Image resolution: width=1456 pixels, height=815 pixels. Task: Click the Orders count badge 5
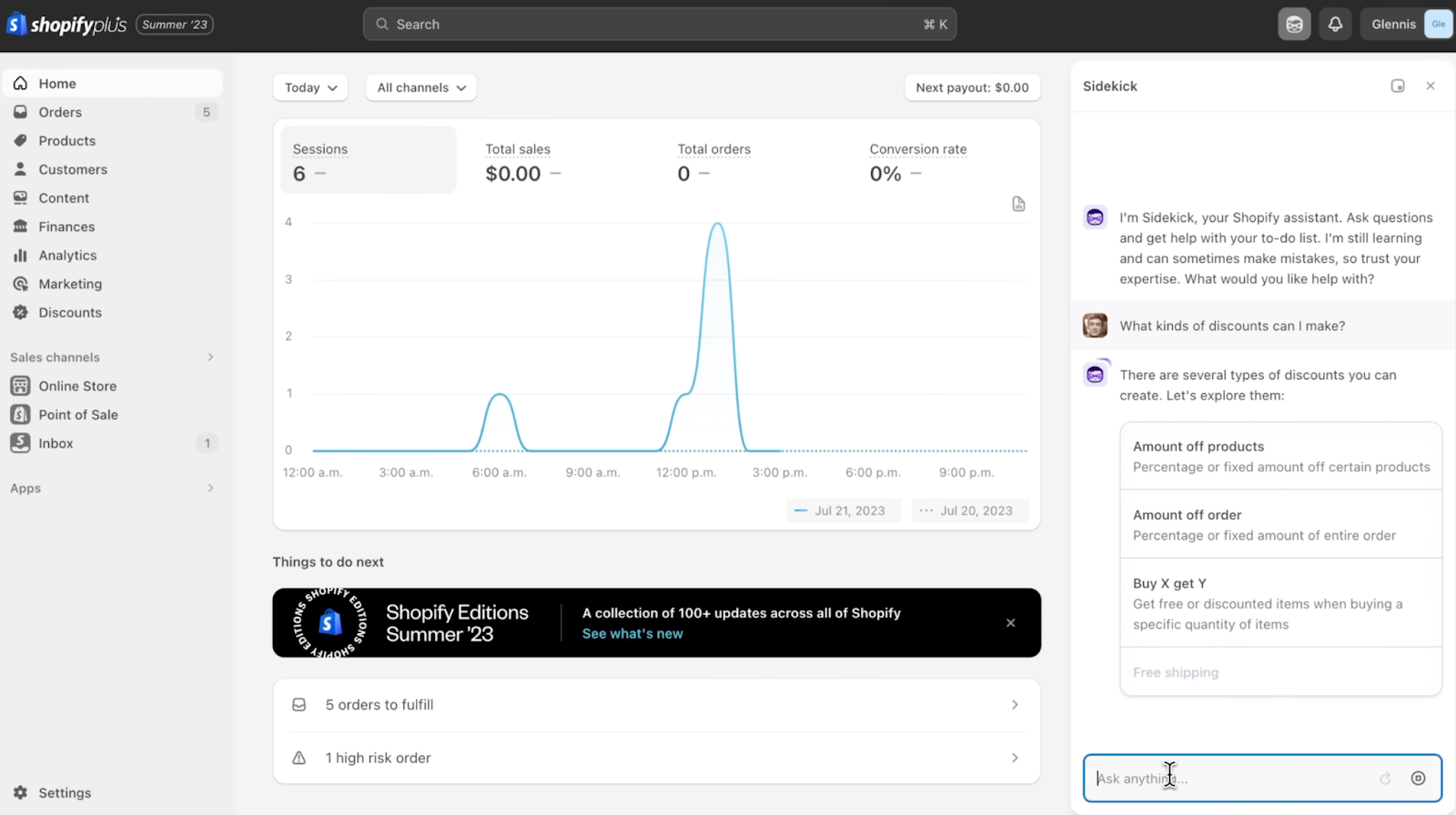tap(207, 112)
